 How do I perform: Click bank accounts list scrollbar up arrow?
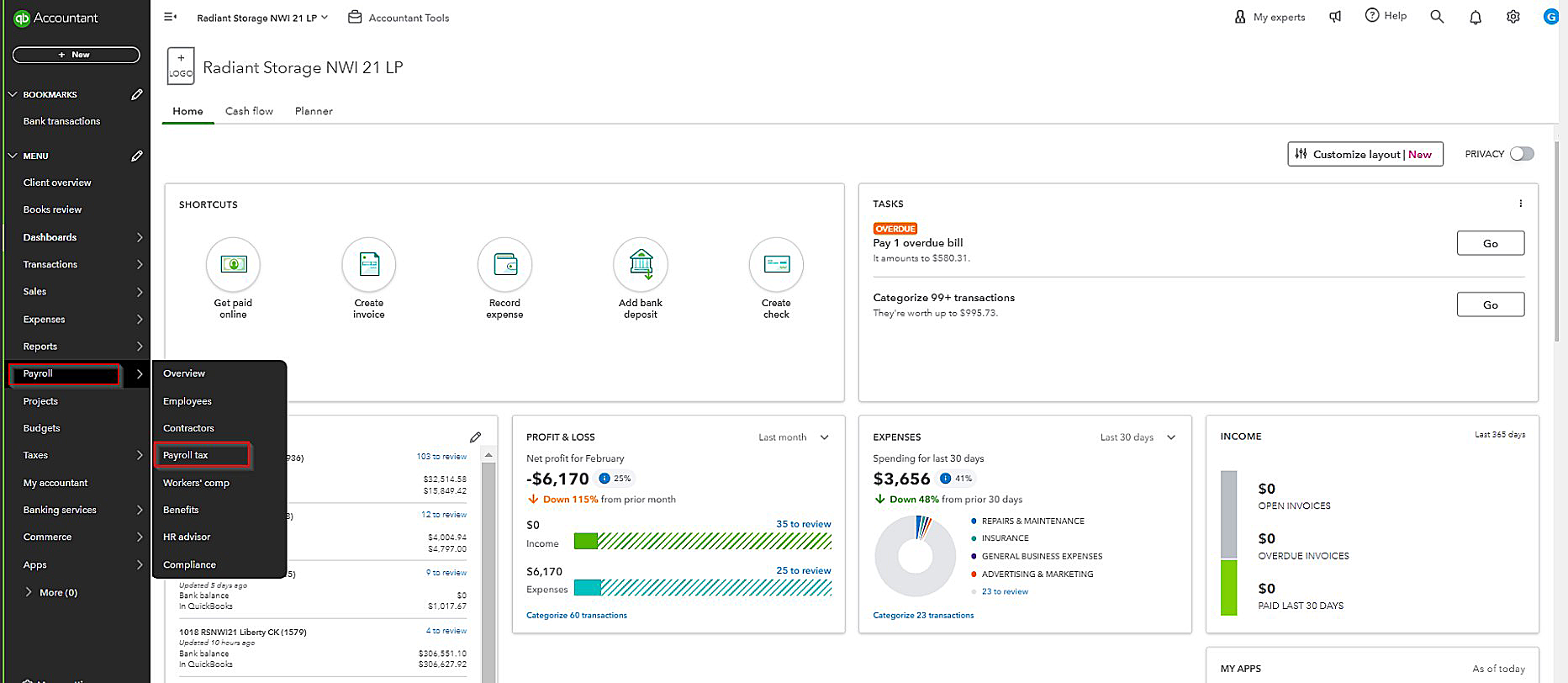click(x=487, y=454)
